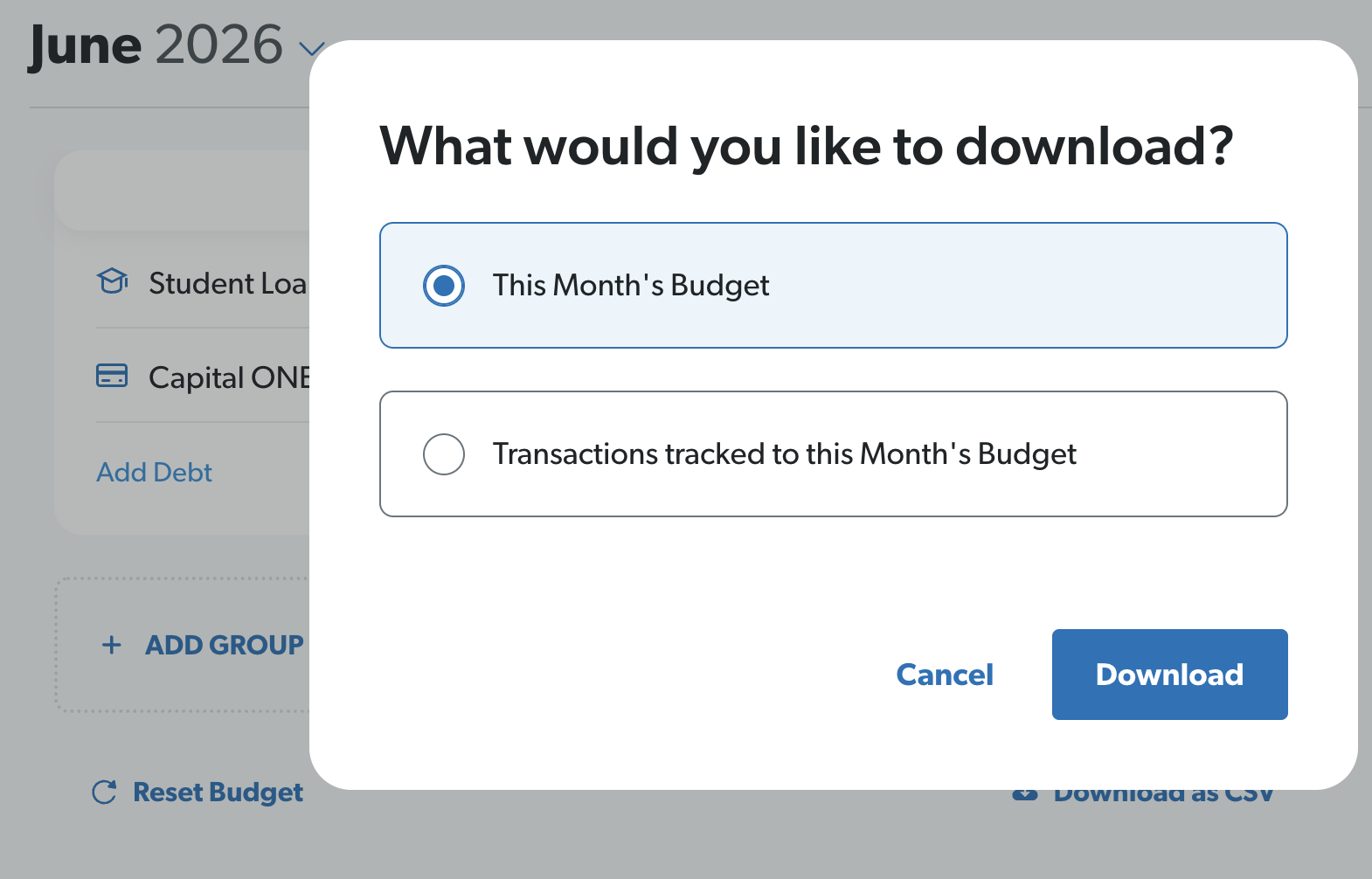Click the circular arrow Reset Budget icon
Viewport: 1372px width, 879px height.
(104, 792)
